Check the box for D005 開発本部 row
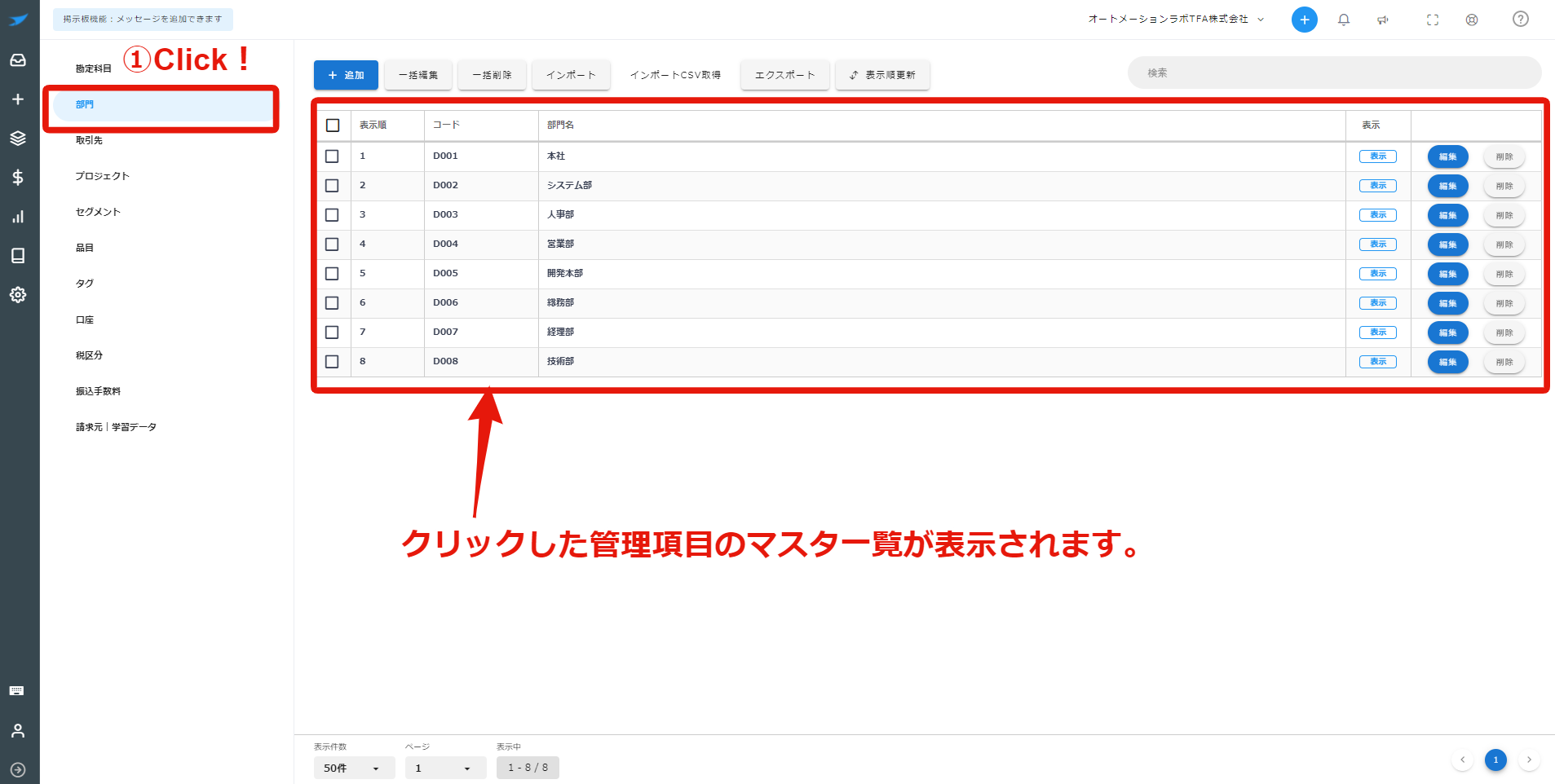The height and width of the screenshot is (784, 1555). pos(332,274)
